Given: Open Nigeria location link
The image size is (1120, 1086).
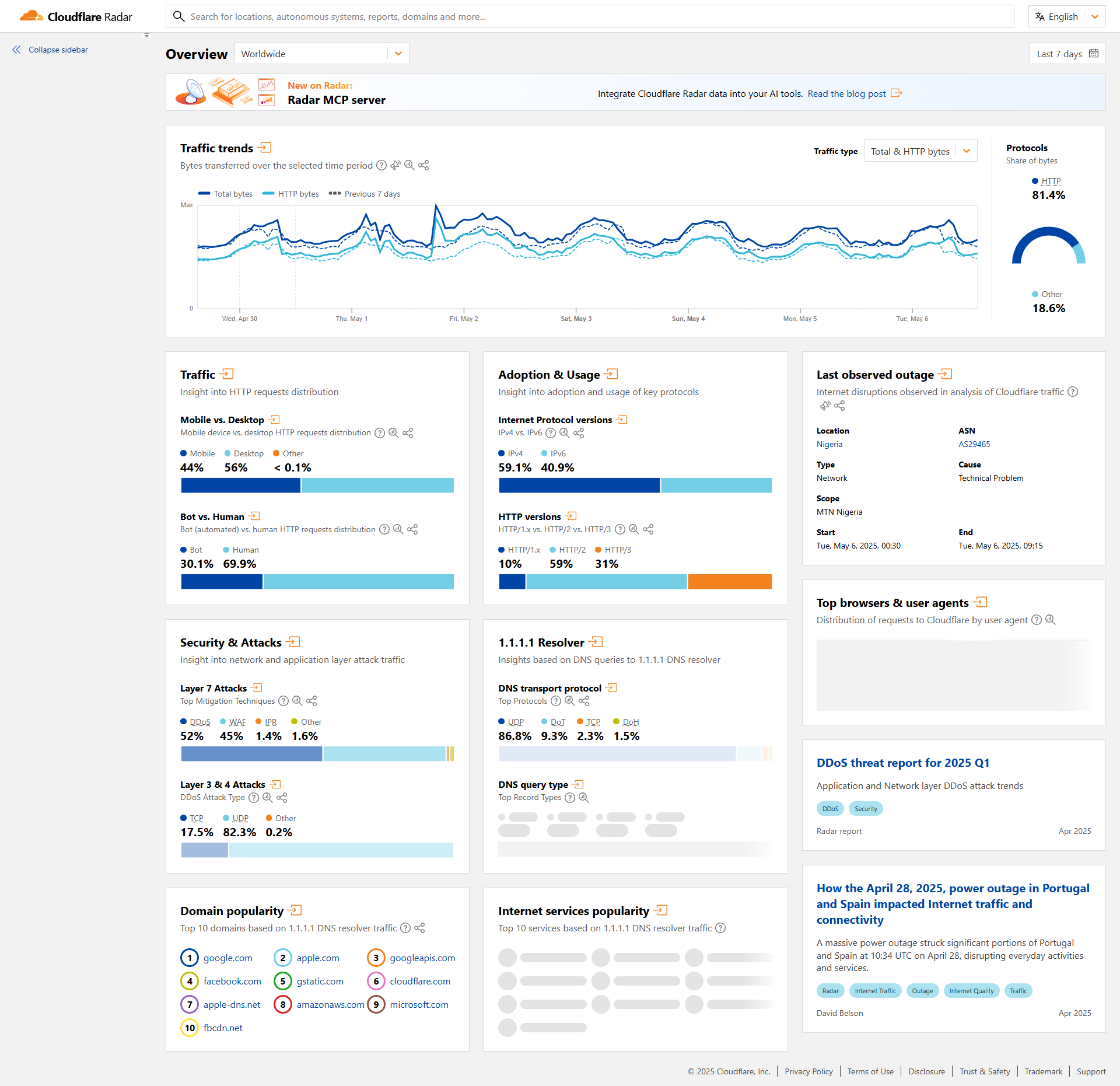Looking at the screenshot, I should (829, 444).
